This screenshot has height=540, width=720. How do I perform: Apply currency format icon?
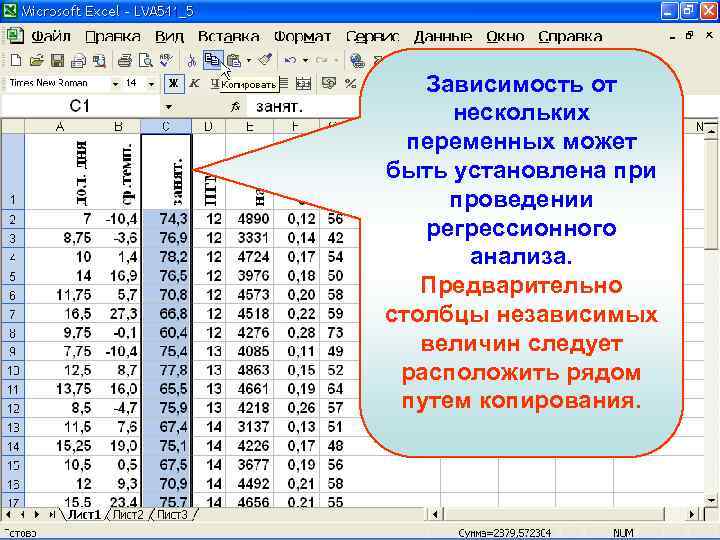coord(329,84)
